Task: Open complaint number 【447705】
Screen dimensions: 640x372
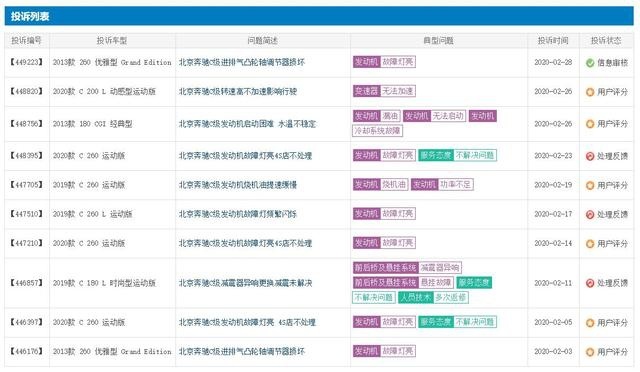Action: click(27, 185)
